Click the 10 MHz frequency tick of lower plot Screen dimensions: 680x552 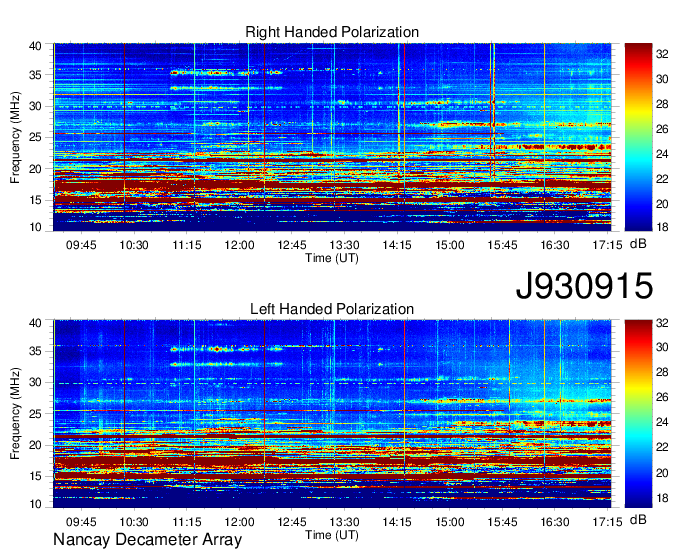35,504
